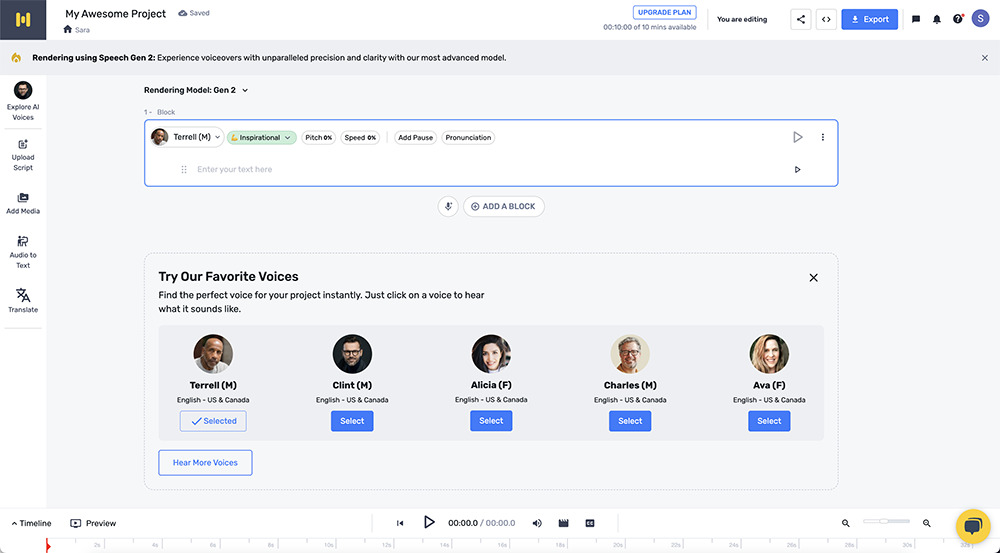Click the embed code icon
The height and width of the screenshot is (553, 1000).
(x=826, y=19)
